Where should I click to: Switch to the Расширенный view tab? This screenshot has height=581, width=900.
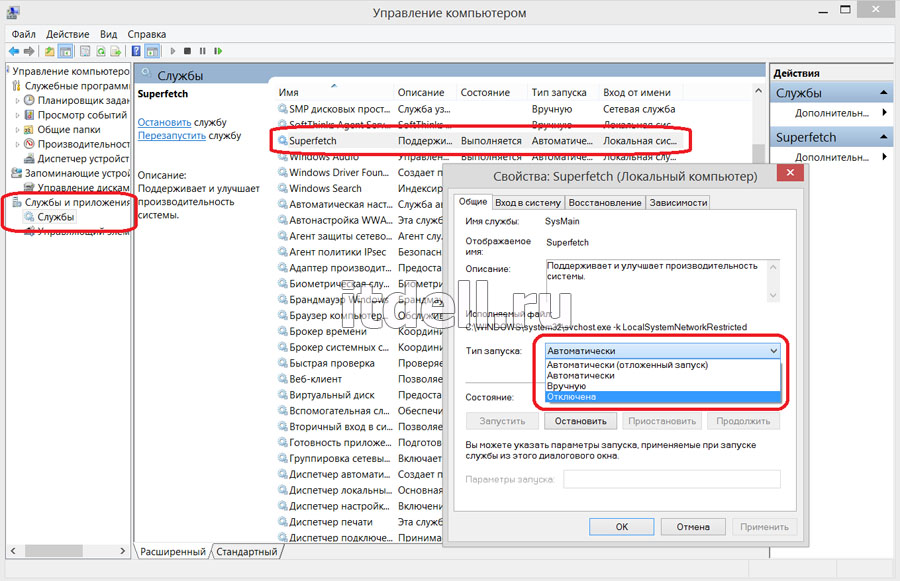pos(173,552)
